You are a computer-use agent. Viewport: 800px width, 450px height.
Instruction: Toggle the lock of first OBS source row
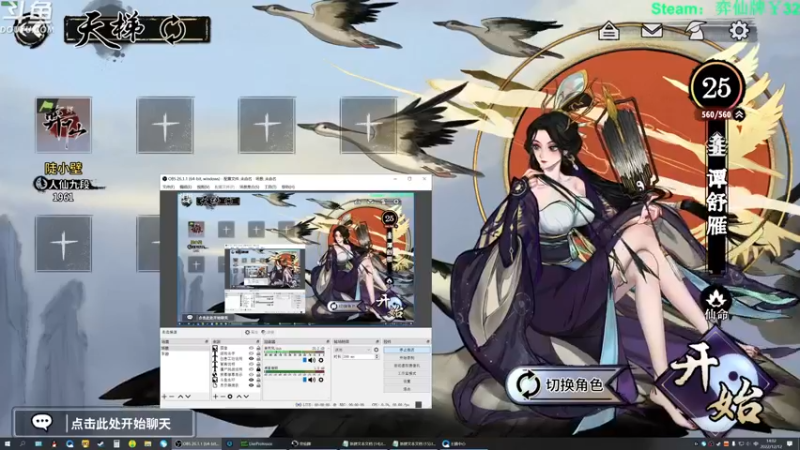click(259, 348)
